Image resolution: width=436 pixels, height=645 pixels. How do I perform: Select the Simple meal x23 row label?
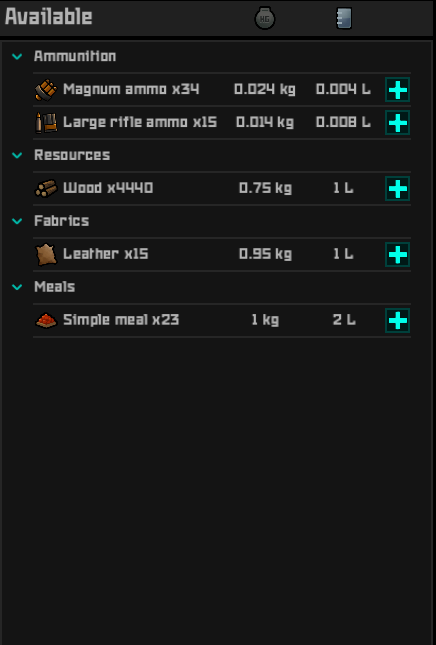pyautogui.click(x=121, y=320)
